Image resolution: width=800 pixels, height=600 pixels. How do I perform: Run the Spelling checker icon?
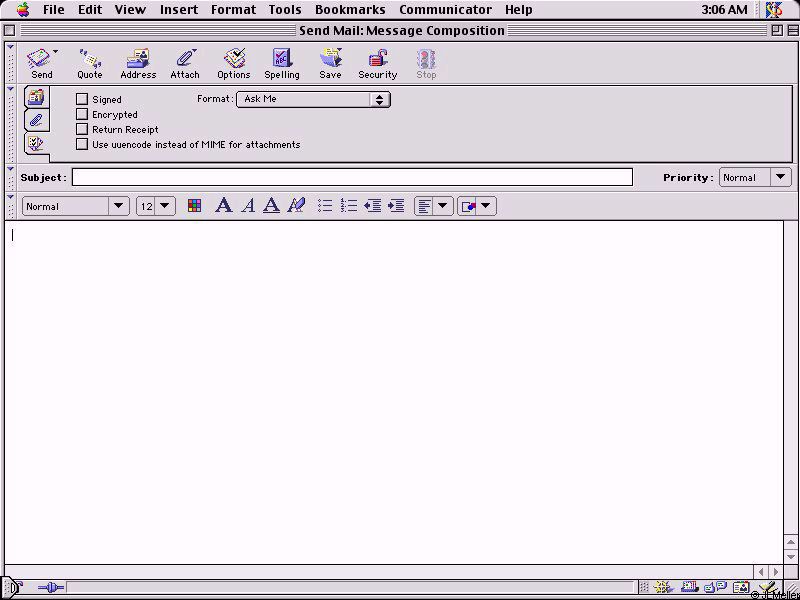click(282, 64)
